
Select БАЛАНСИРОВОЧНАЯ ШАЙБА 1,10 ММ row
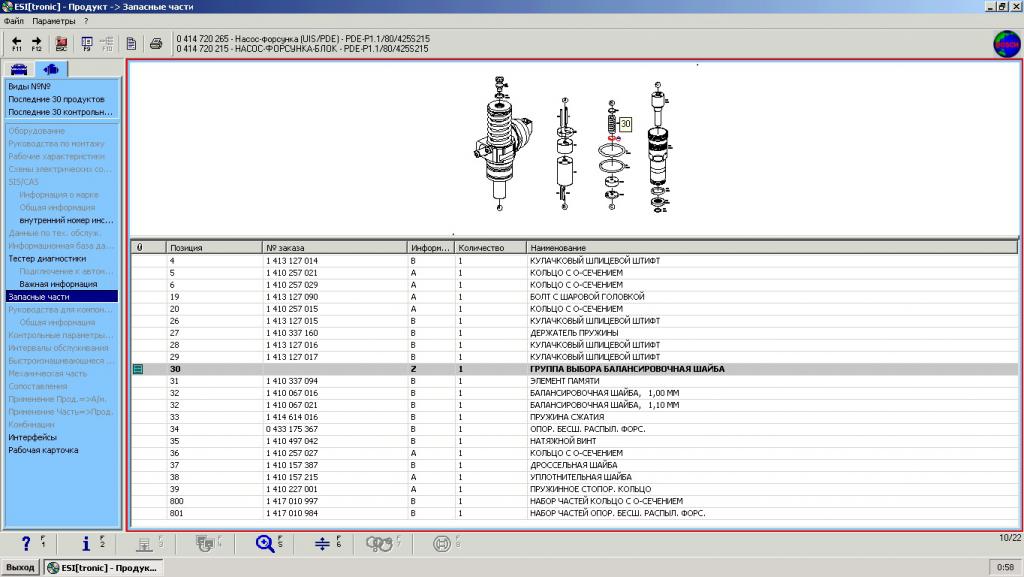(574, 405)
